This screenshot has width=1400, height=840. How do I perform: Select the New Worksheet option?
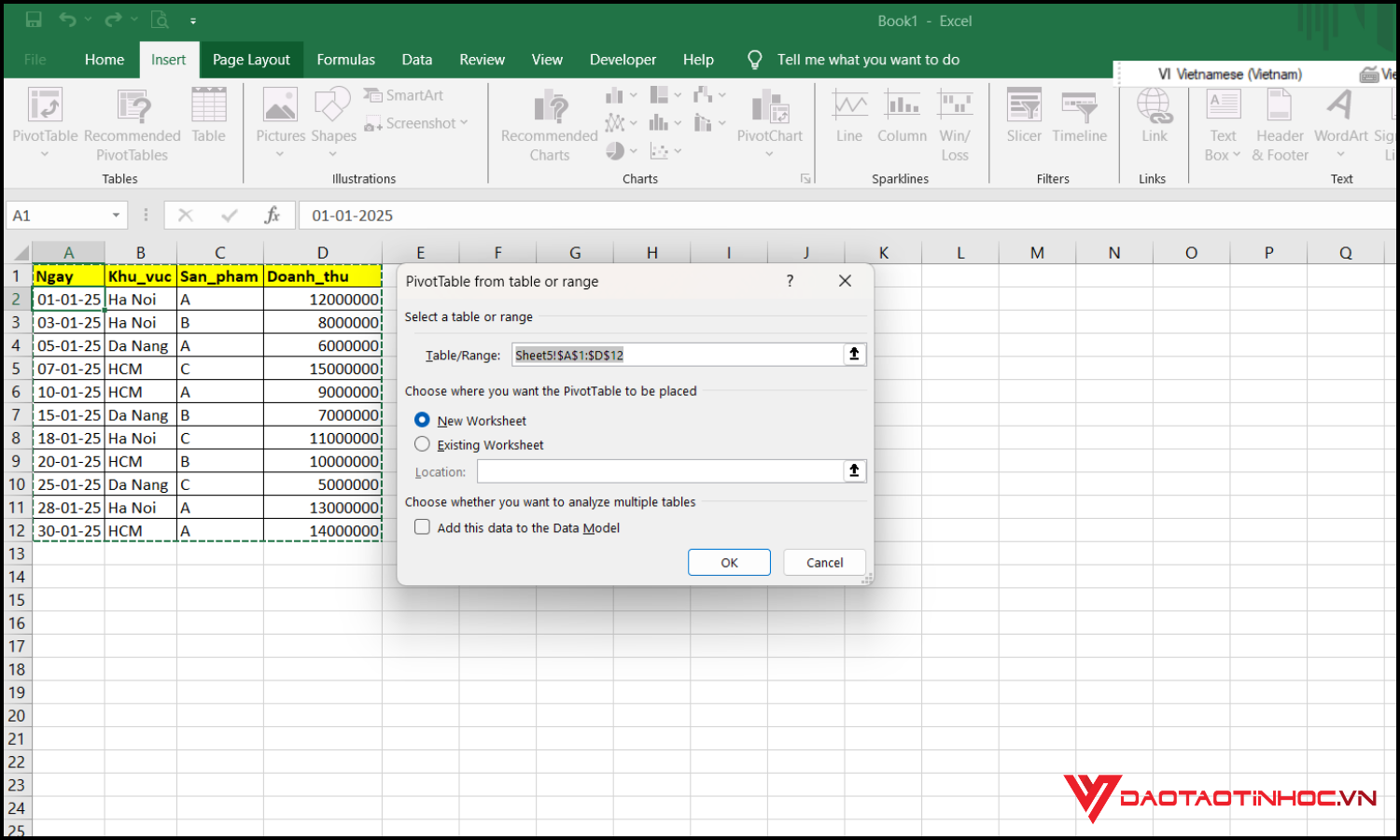tap(422, 420)
